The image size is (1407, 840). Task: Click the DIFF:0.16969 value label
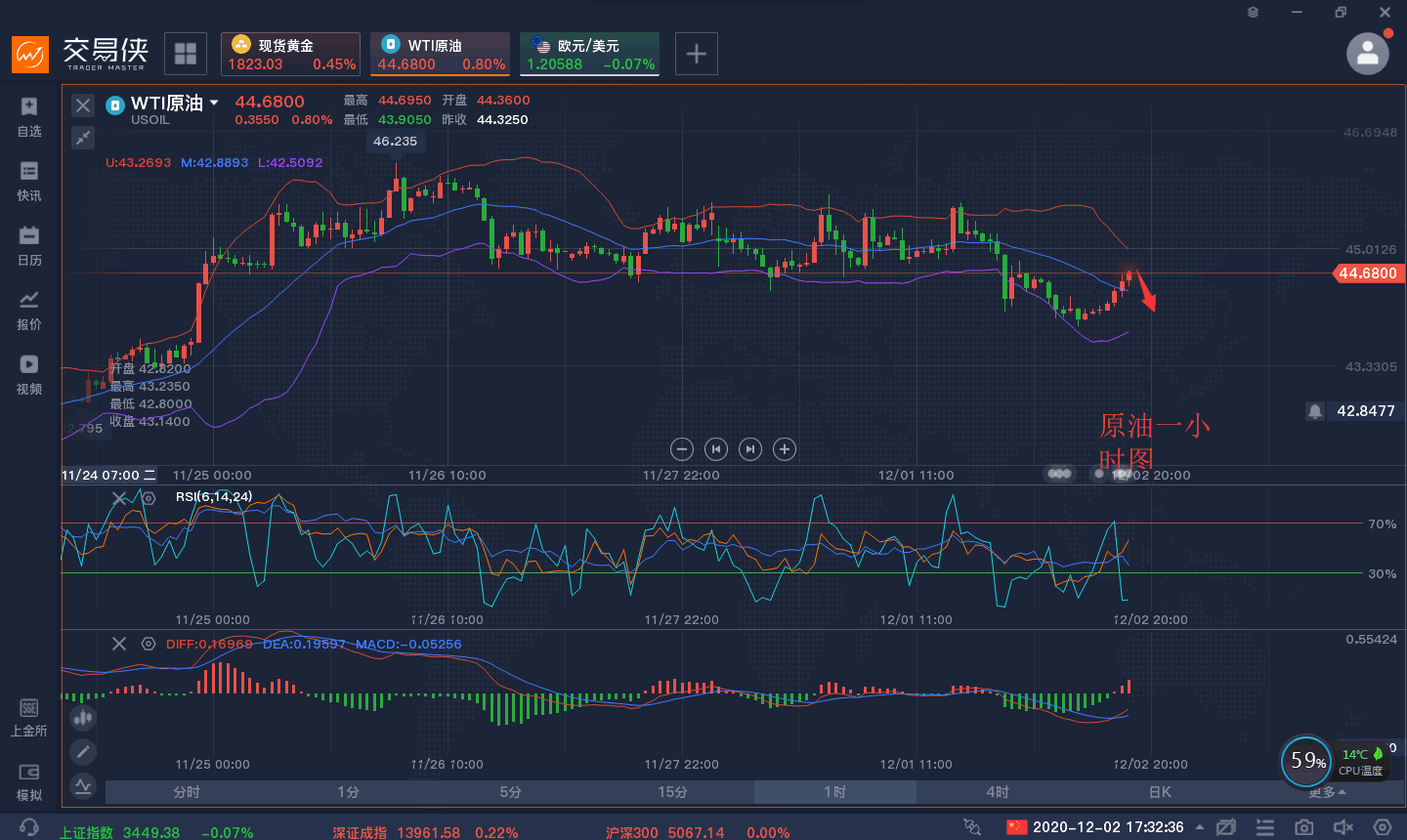click(x=209, y=645)
